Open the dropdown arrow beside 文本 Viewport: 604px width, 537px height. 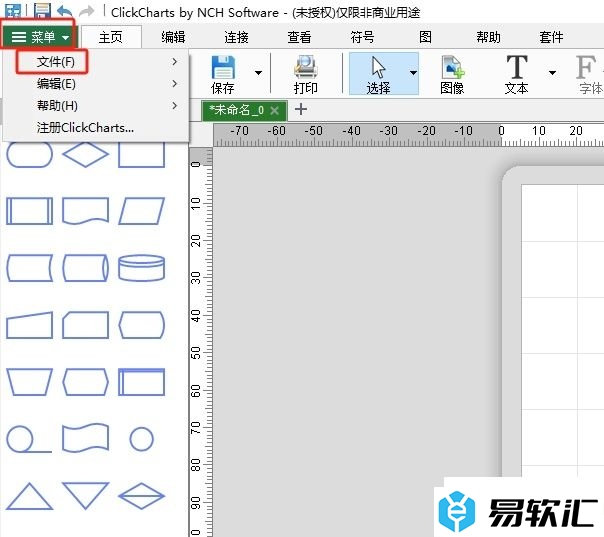pos(552,73)
